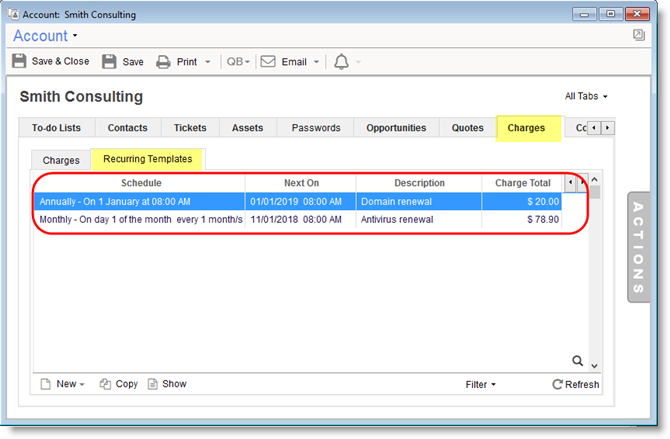Image resolution: width=670 pixels, height=439 pixels.
Task: Open the All Tabs dropdown
Action: (586, 97)
